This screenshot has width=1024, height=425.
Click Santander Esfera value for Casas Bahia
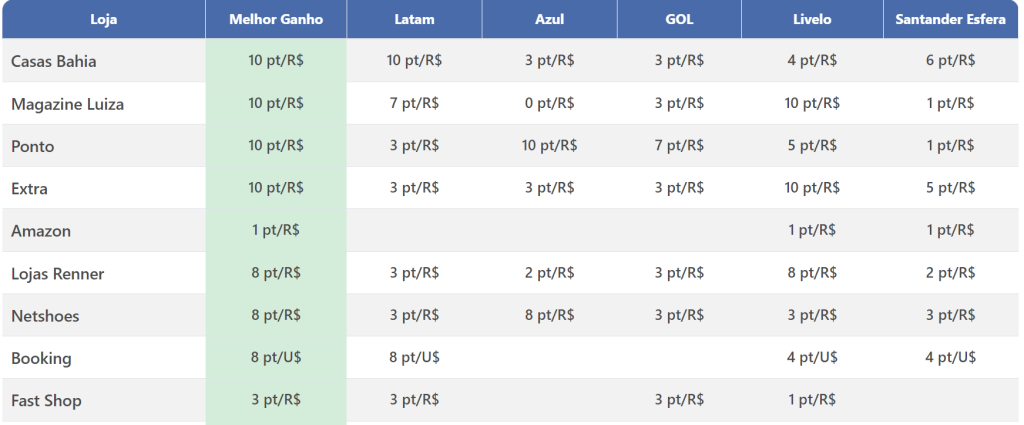(x=950, y=60)
